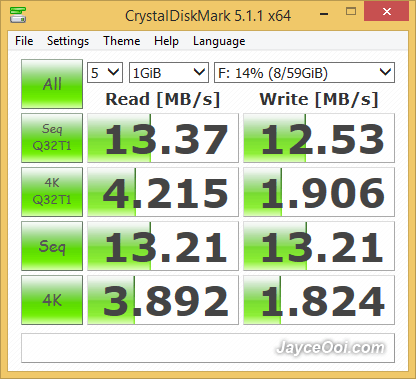Image resolution: width=416 pixels, height=379 pixels.
Task: Expand the test count dropdown showing 5
Action: pos(105,72)
